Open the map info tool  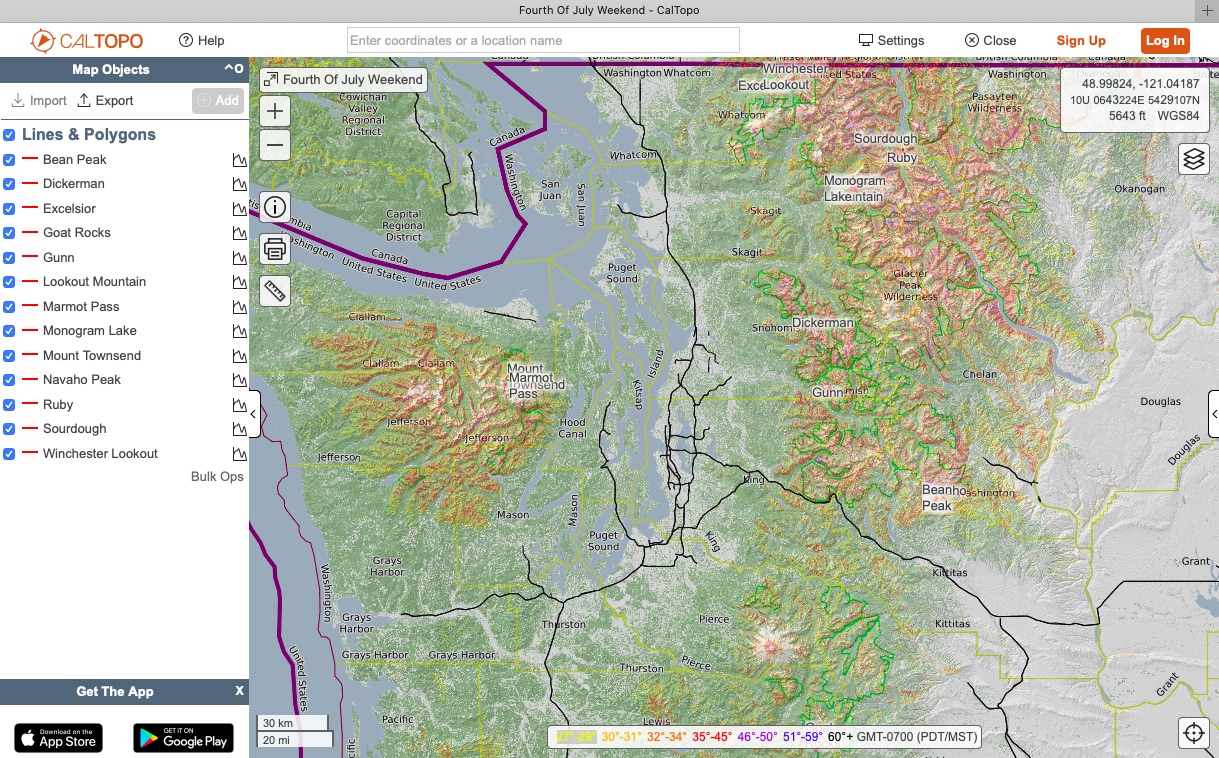tap(275, 208)
